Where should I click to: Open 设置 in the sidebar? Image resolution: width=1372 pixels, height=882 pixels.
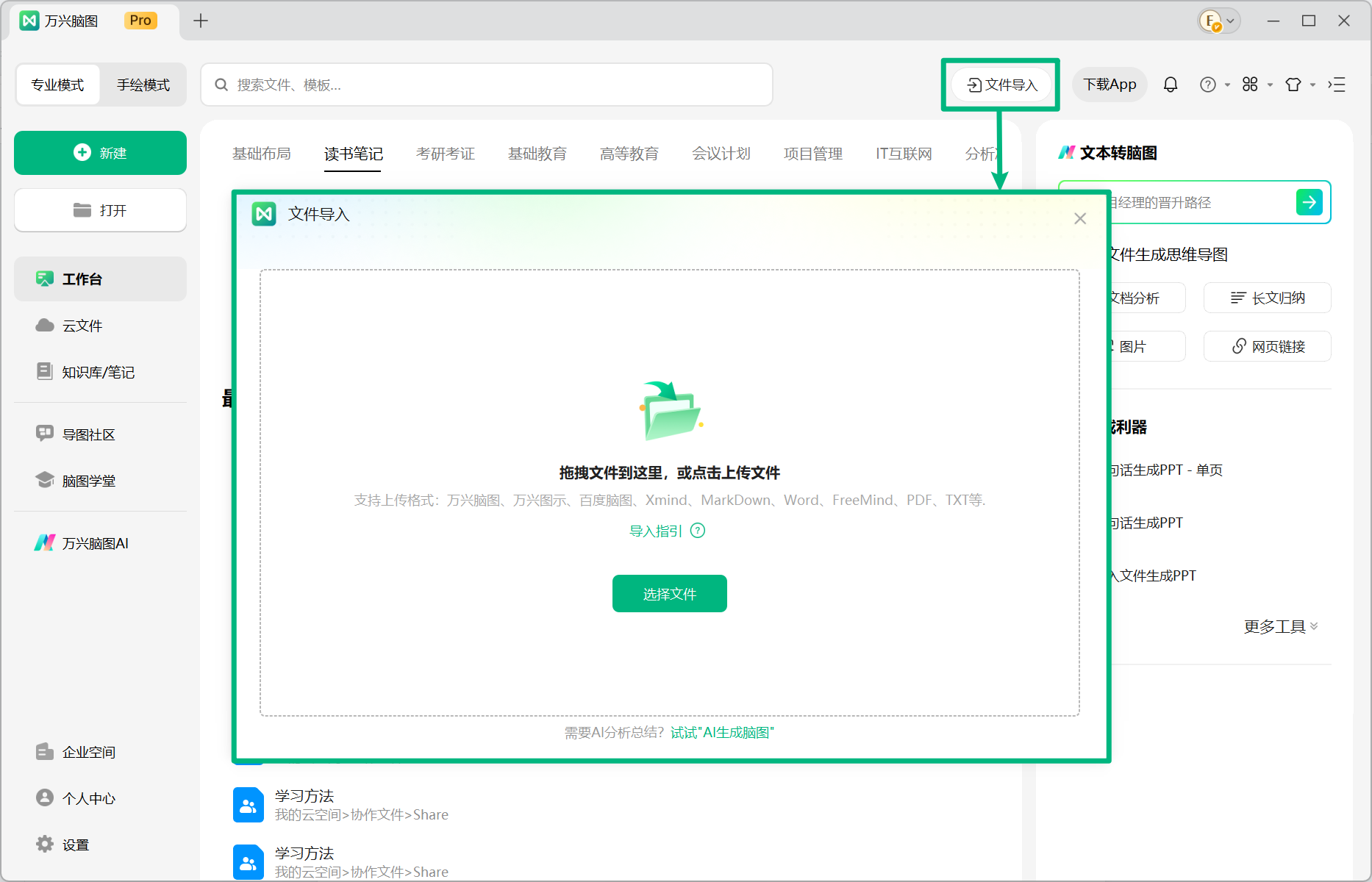tap(100, 845)
